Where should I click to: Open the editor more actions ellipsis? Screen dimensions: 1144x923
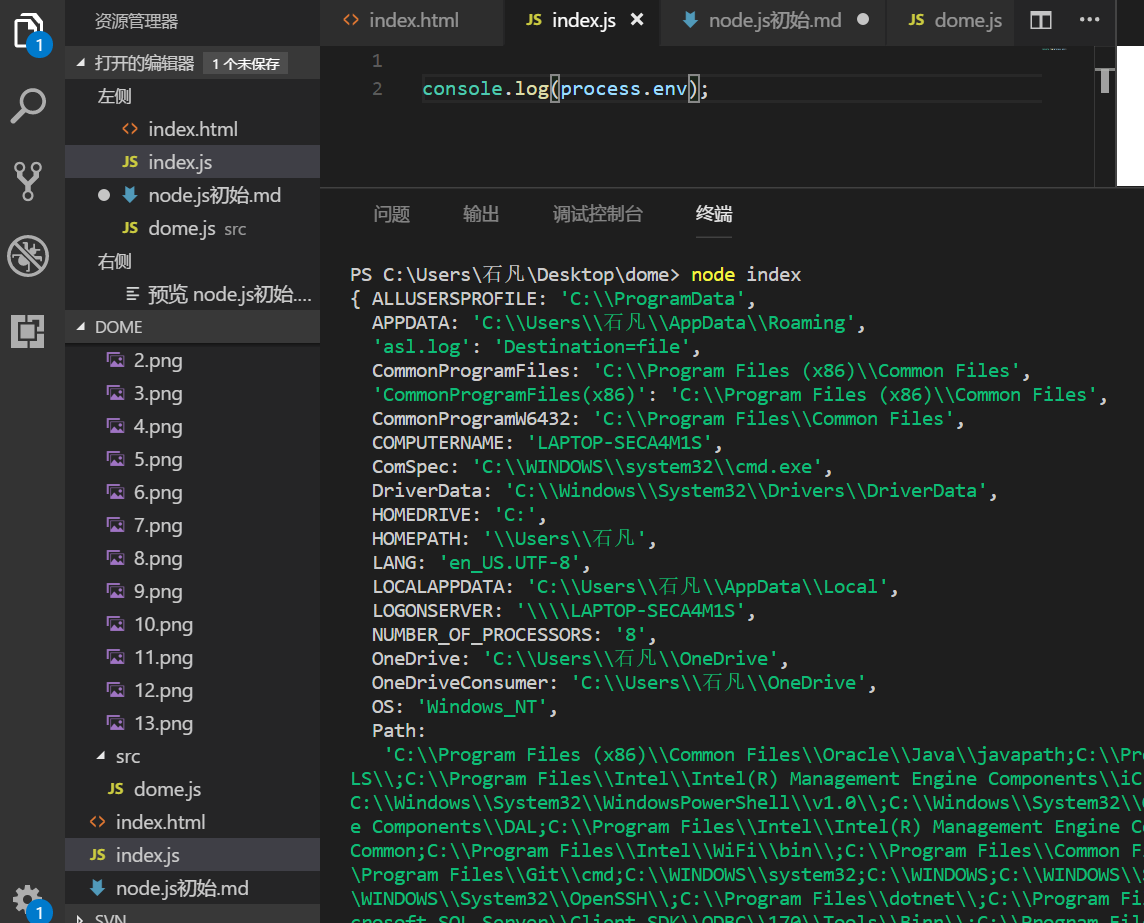pyautogui.click(x=1090, y=21)
